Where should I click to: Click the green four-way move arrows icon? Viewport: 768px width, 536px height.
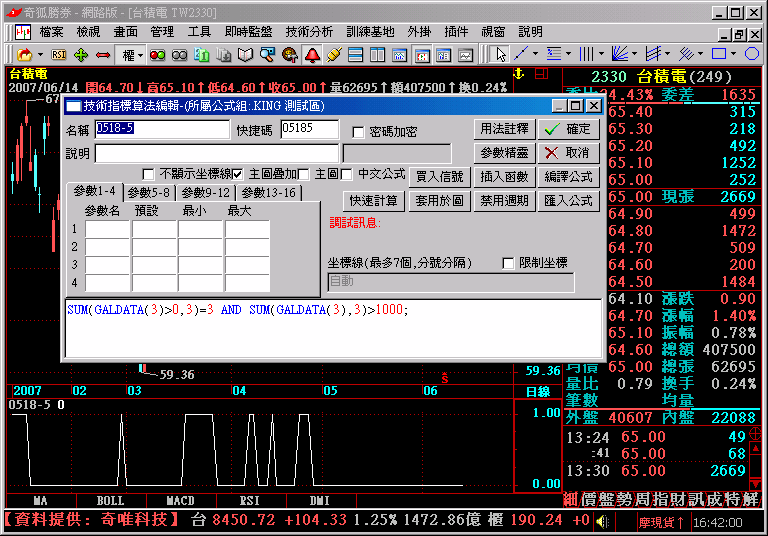point(81,54)
